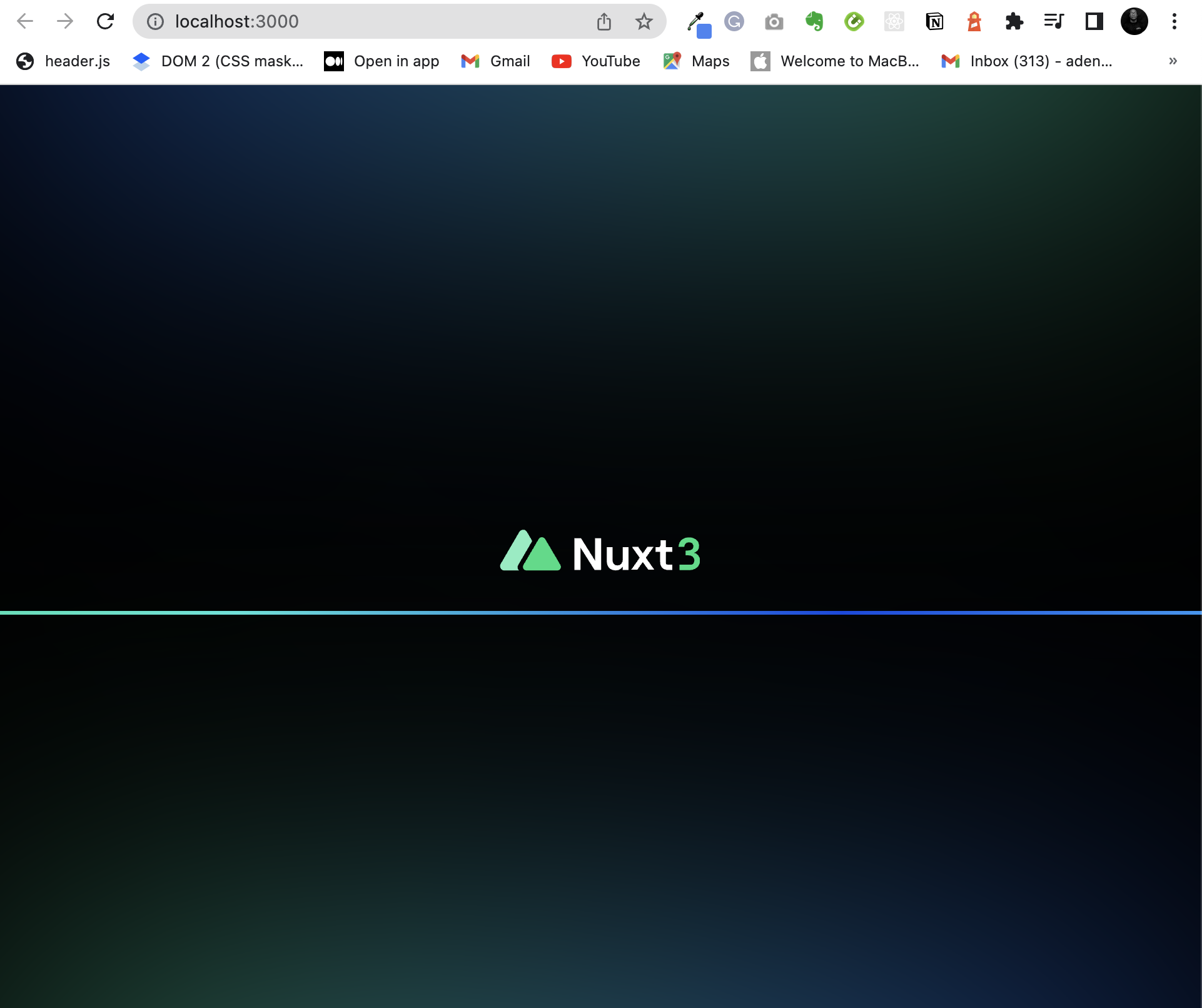Run the Lighthouse extension
This screenshot has height=1008, width=1202.
974,21
